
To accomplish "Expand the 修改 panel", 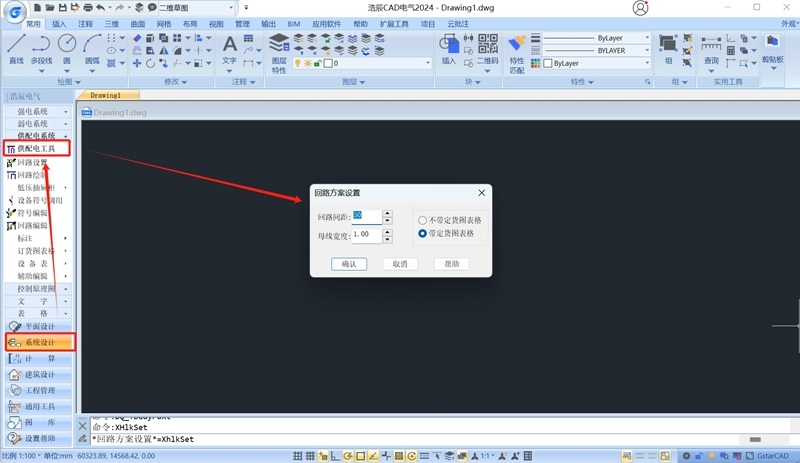I will click(x=176, y=82).
